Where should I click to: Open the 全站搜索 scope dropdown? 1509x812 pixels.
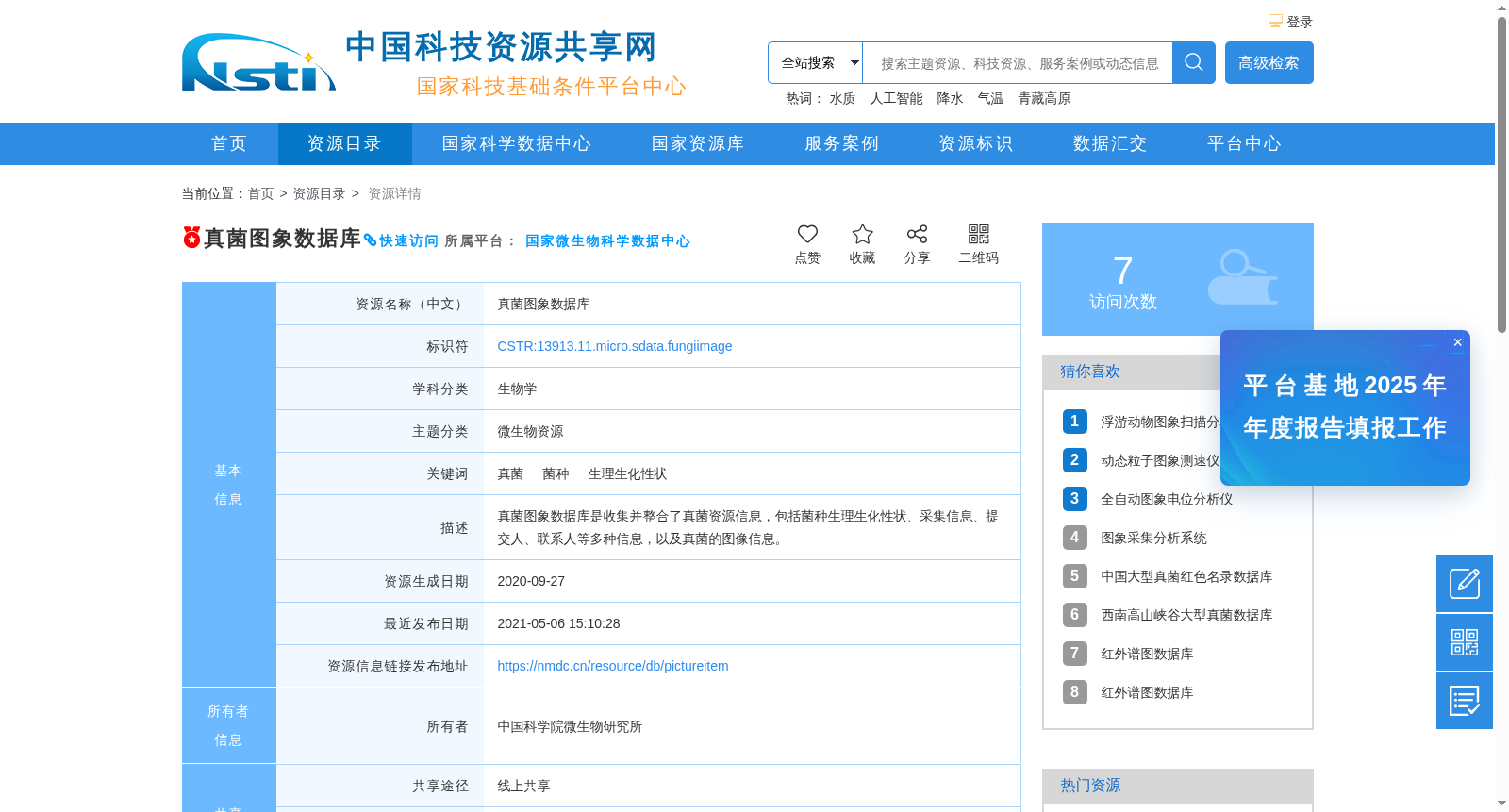click(x=815, y=62)
